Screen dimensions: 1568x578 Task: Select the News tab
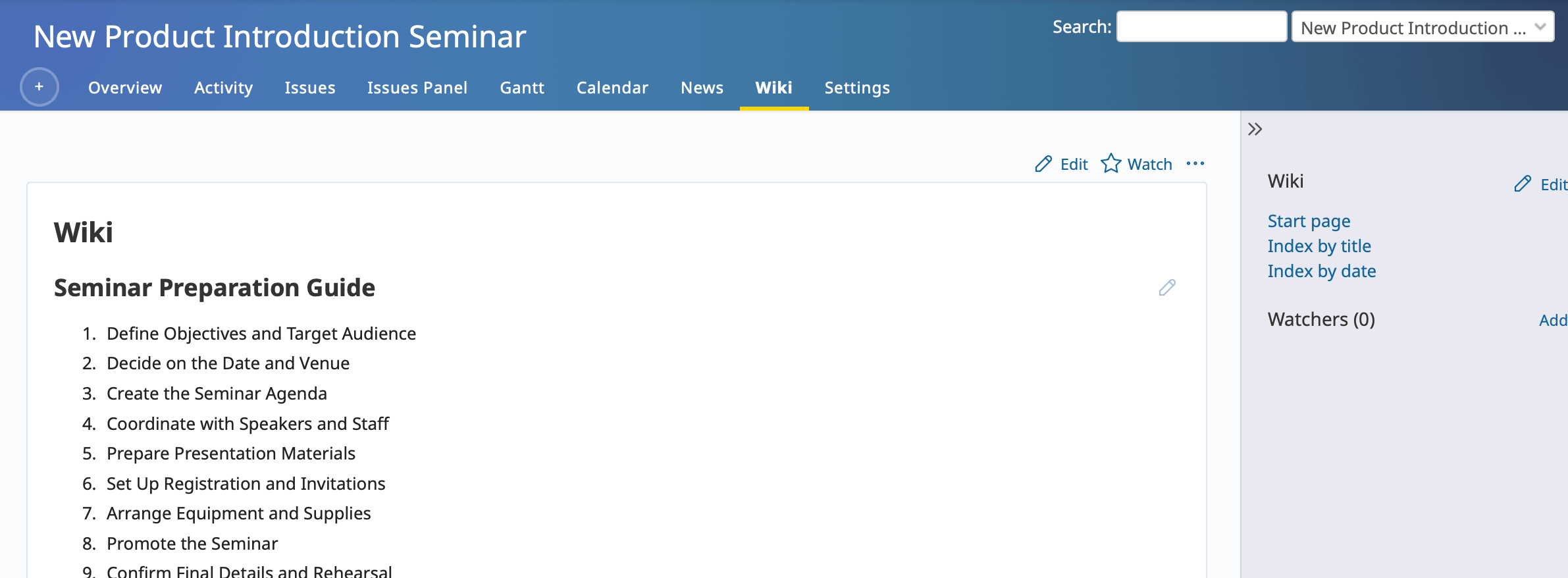(702, 88)
